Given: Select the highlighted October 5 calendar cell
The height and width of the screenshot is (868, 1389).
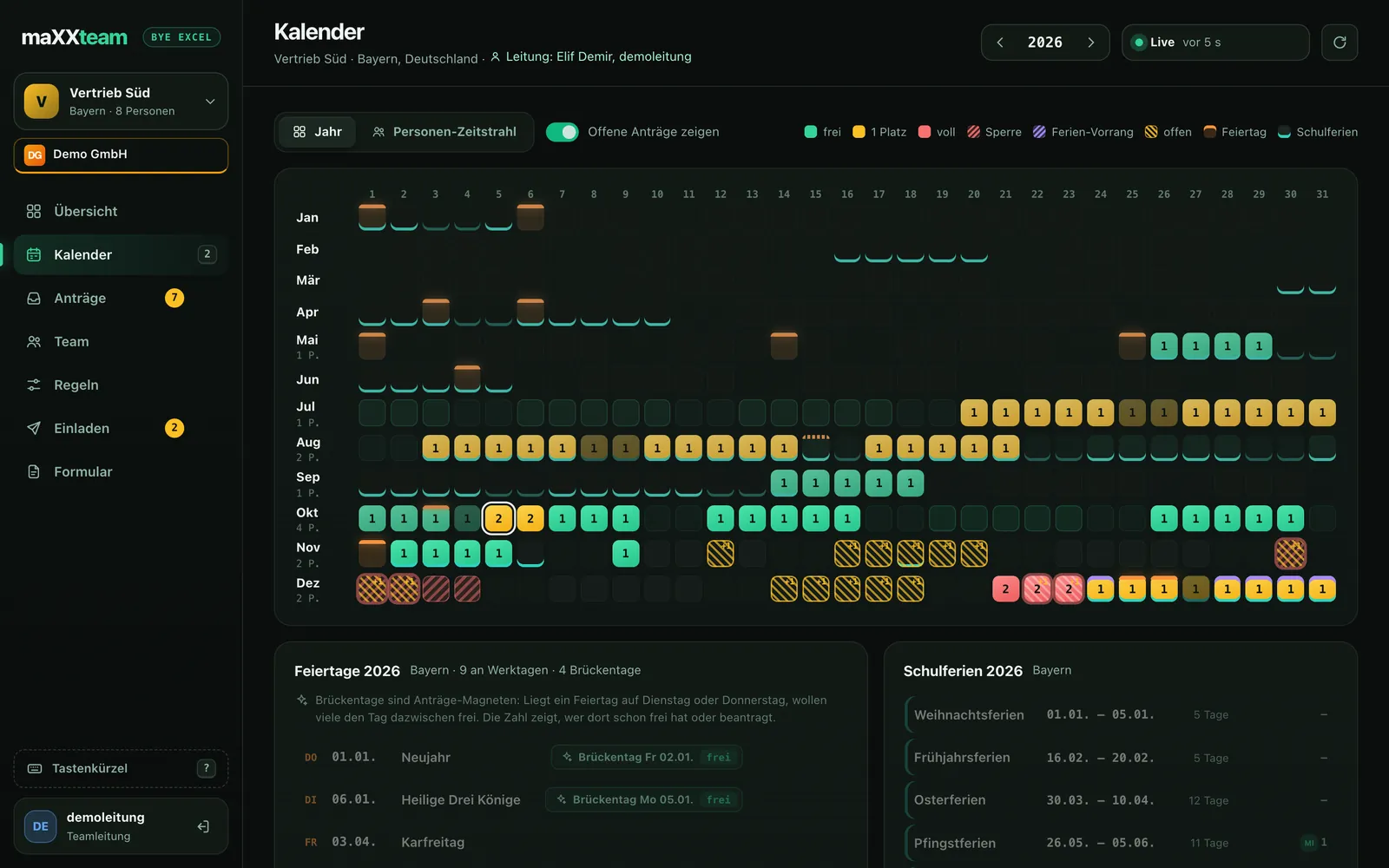Looking at the screenshot, I should click(498, 518).
